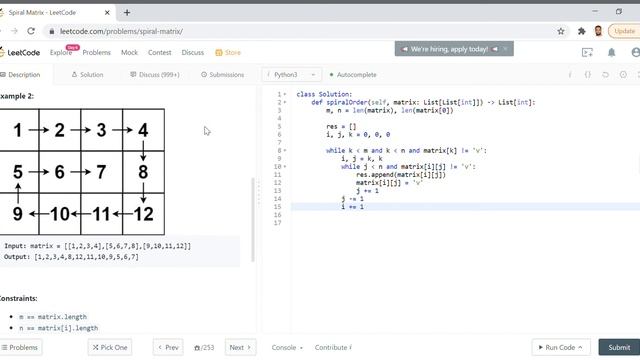Switch to the Discuss (999+) tab
640x360 pixels.
pos(155,75)
